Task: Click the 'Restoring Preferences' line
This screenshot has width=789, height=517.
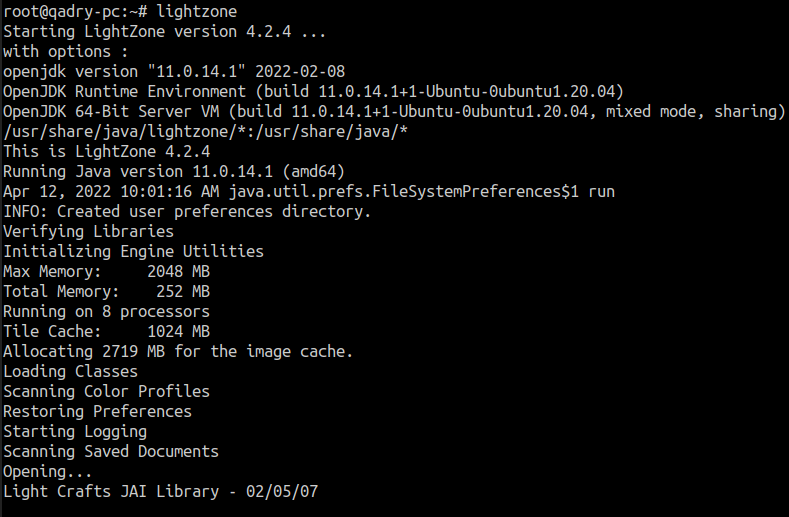Action: 98,412
